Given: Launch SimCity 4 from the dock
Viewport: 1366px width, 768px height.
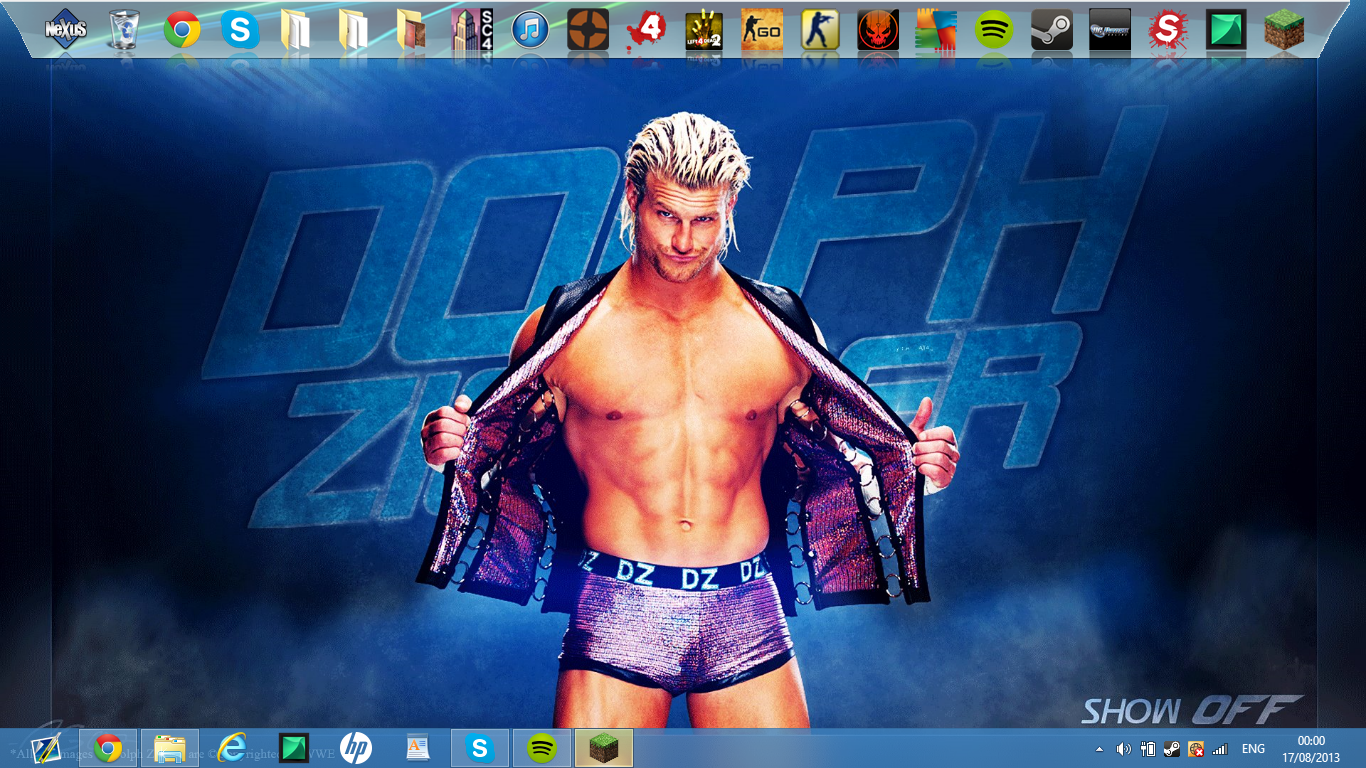Looking at the screenshot, I should click(x=472, y=30).
